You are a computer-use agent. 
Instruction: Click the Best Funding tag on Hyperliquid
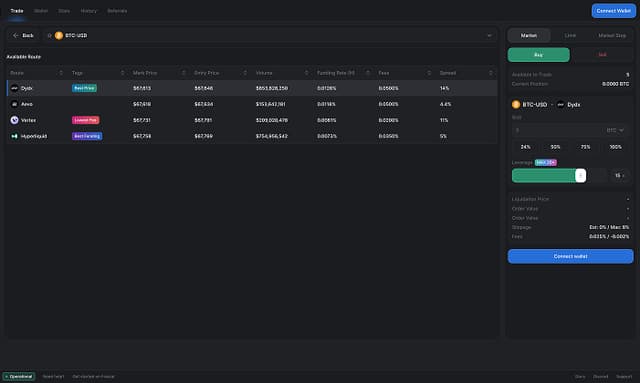coord(87,136)
